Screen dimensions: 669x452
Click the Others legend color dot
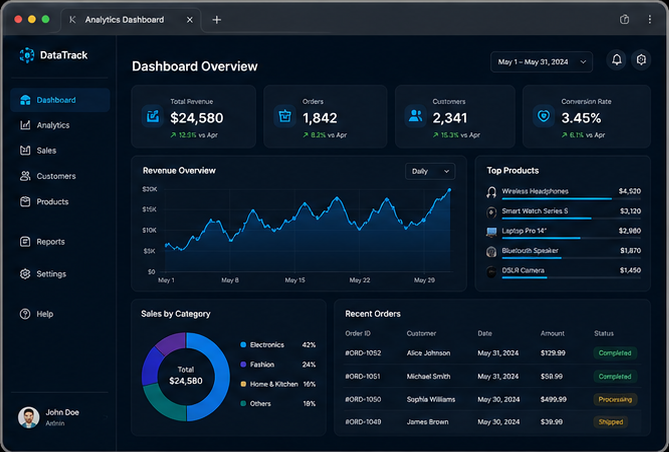pyautogui.click(x=243, y=403)
